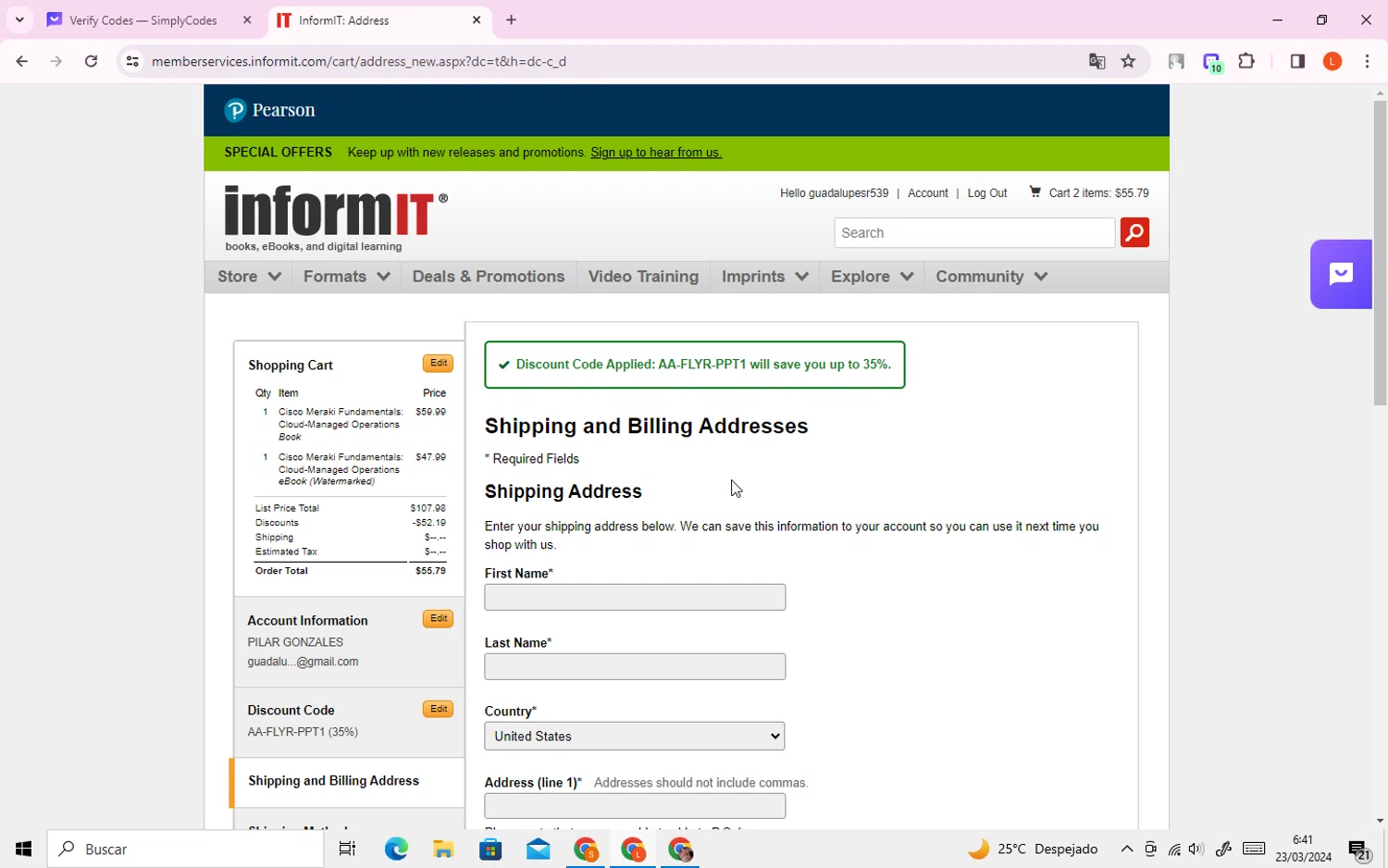Click the account name PILAR GONZALES
Viewport: 1388px width, 868px height.
(295, 642)
